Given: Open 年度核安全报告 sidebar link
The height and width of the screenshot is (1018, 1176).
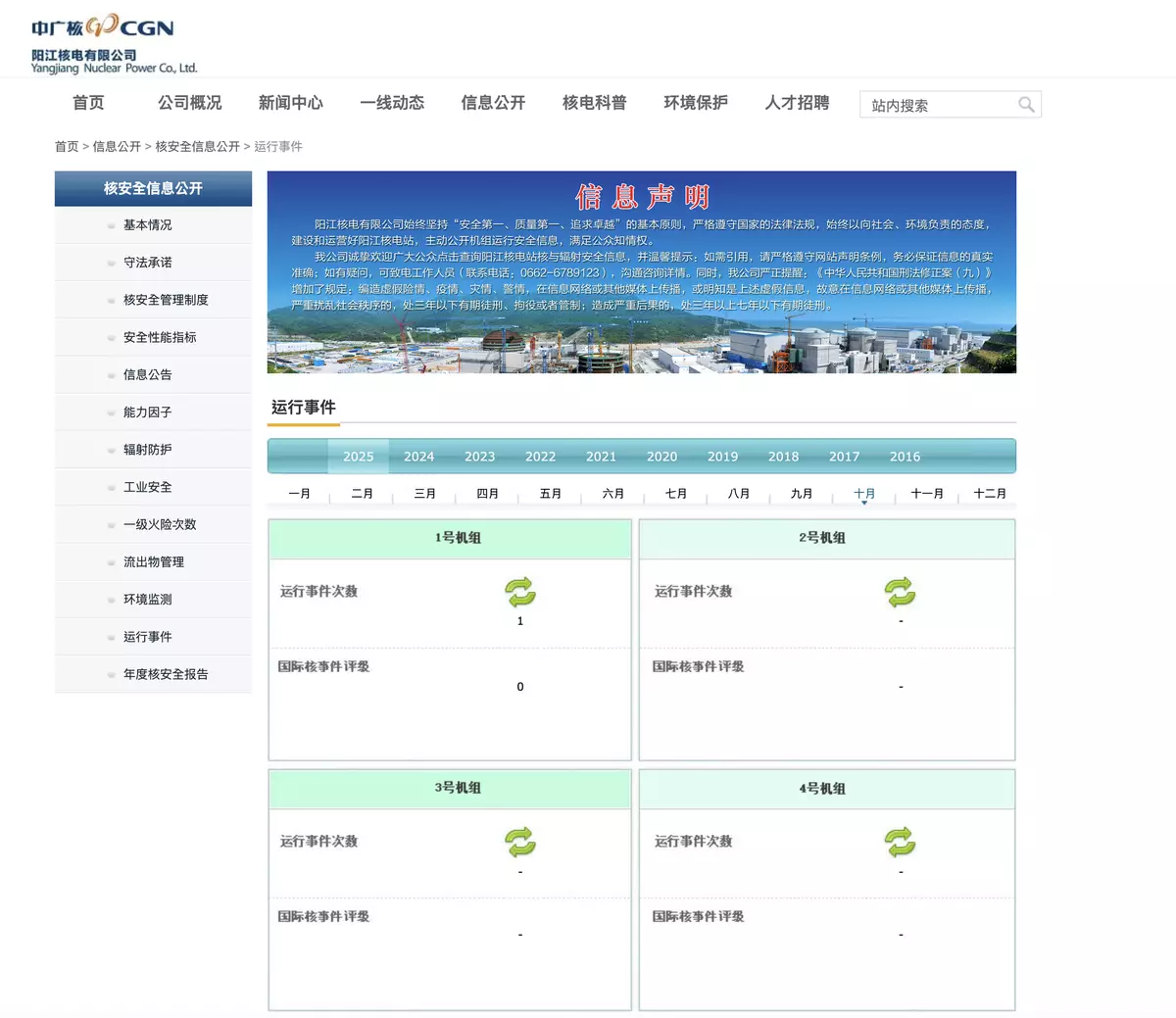Looking at the screenshot, I should coord(166,674).
